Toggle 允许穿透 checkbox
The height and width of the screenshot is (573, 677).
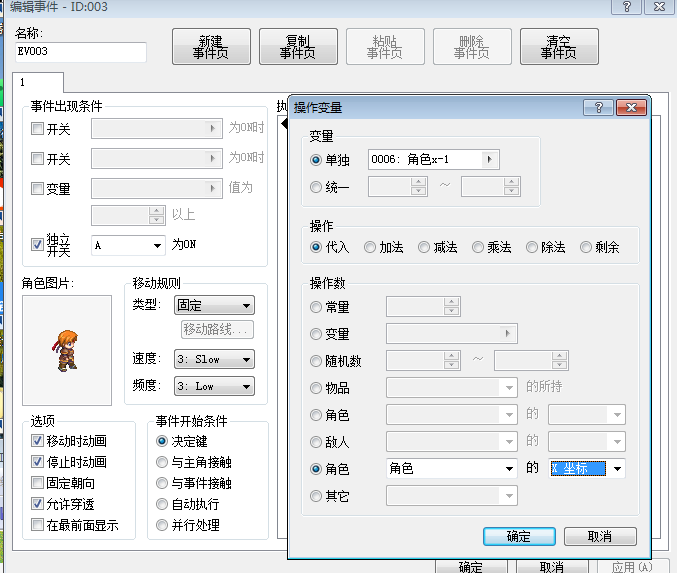pos(38,503)
